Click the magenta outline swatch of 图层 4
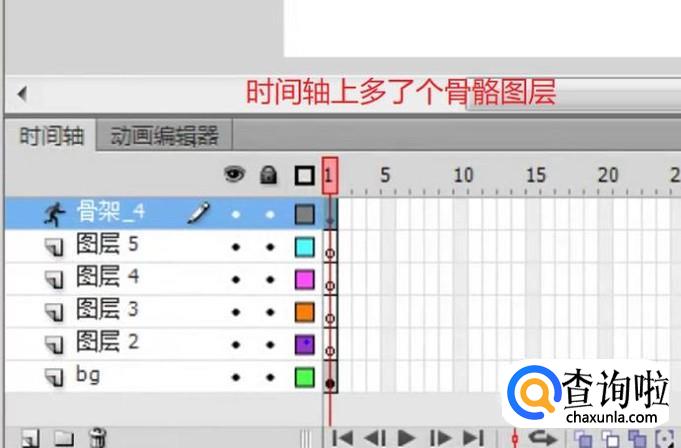 (x=305, y=279)
